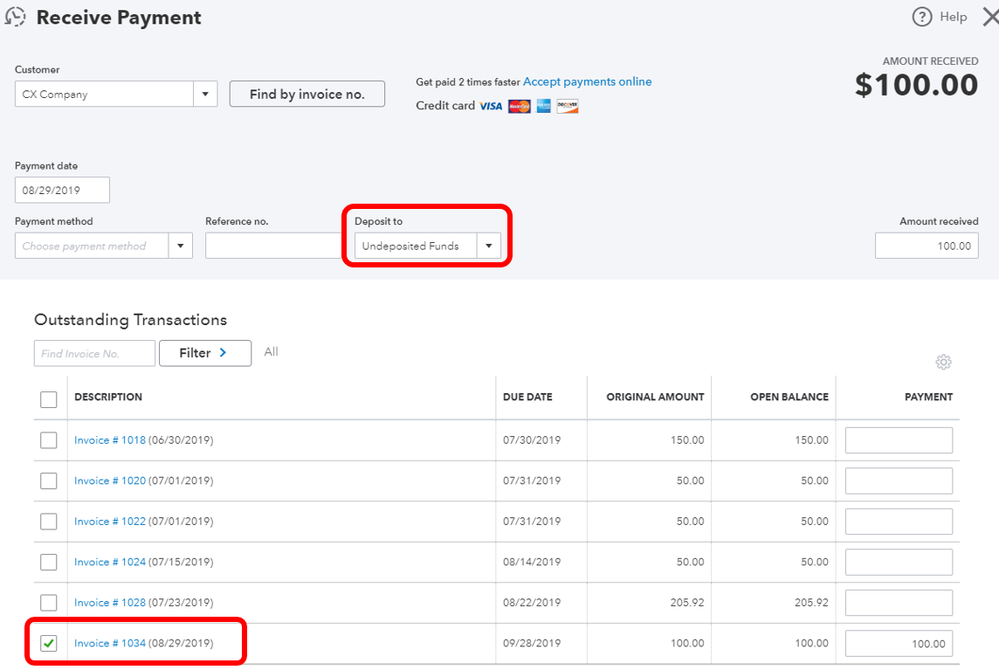Click the DUE DATE column header
Viewport: 999px width, 672px height.
pos(528,397)
